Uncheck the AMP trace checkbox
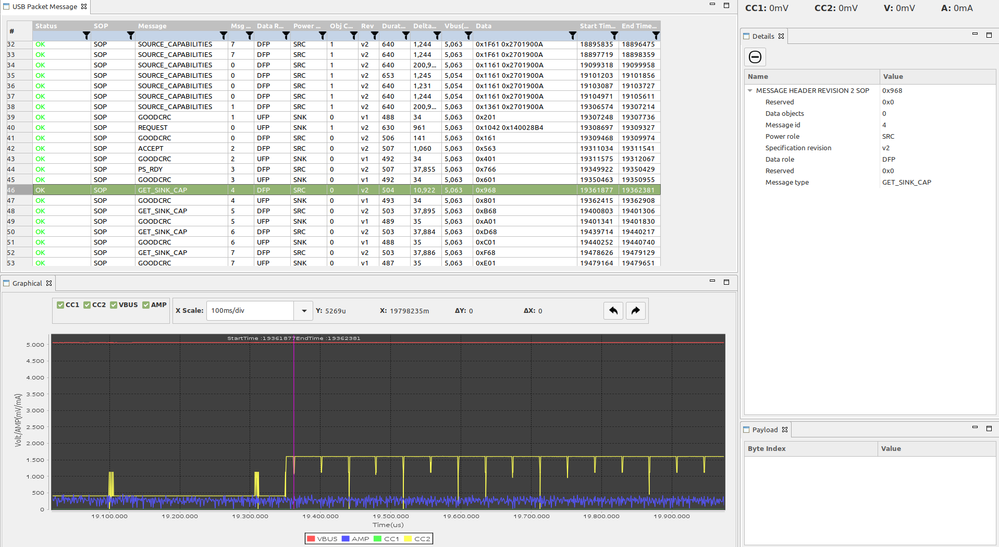 [x=146, y=305]
